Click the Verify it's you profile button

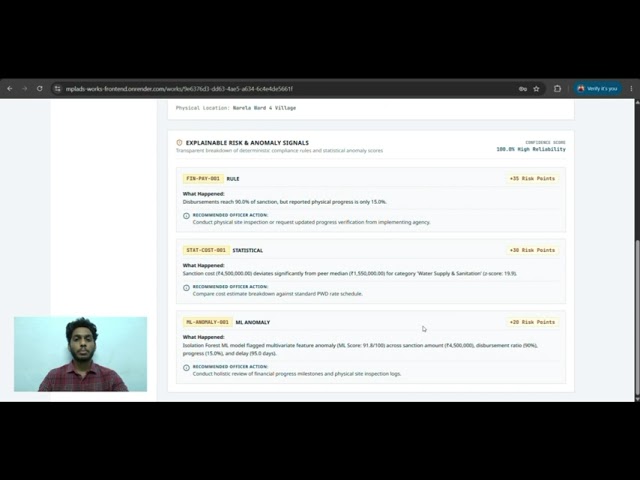[x=597, y=89]
